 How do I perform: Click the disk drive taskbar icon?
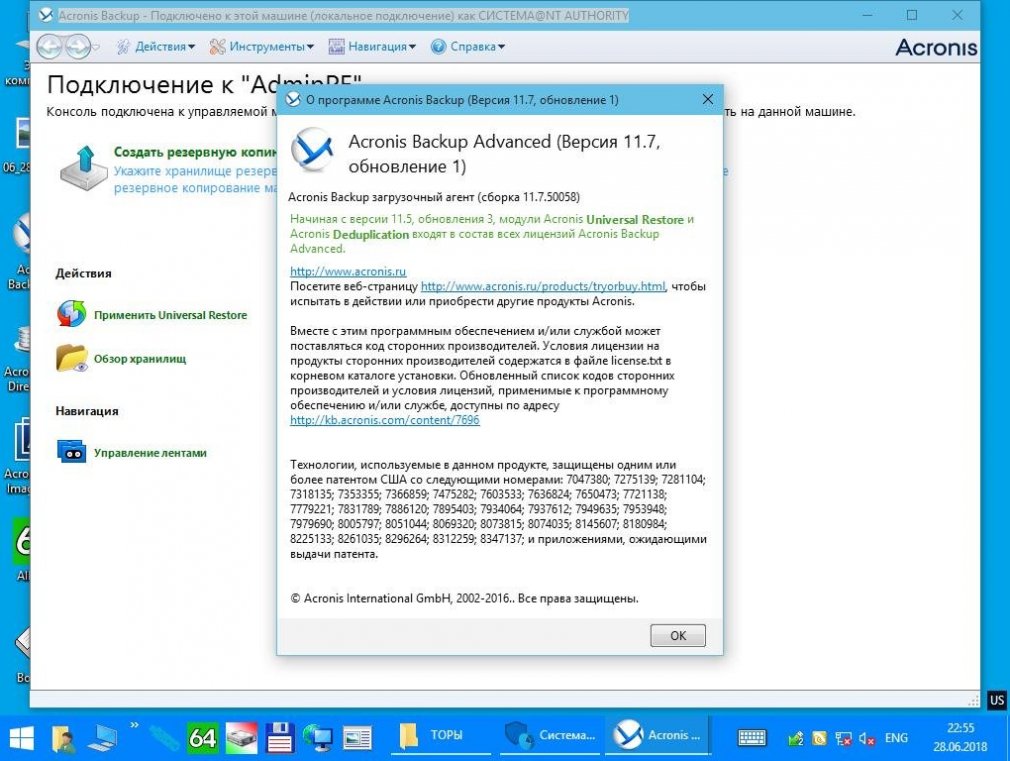[x=241, y=738]
